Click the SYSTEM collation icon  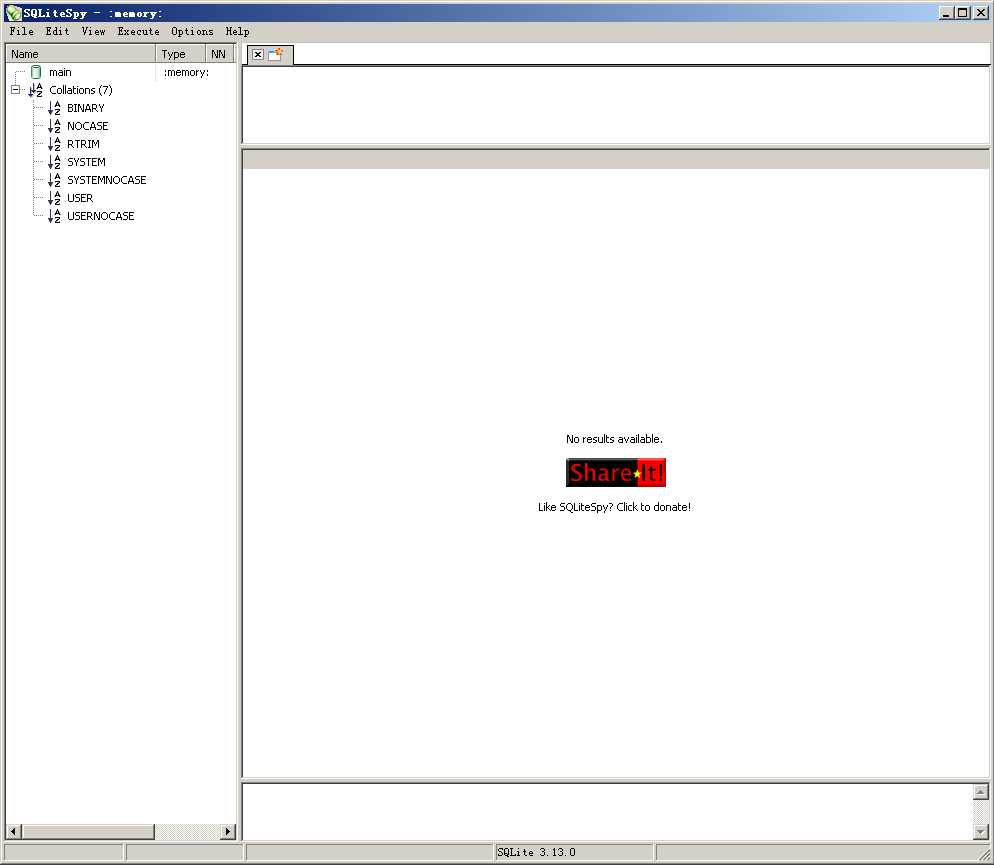click(55, 162)
